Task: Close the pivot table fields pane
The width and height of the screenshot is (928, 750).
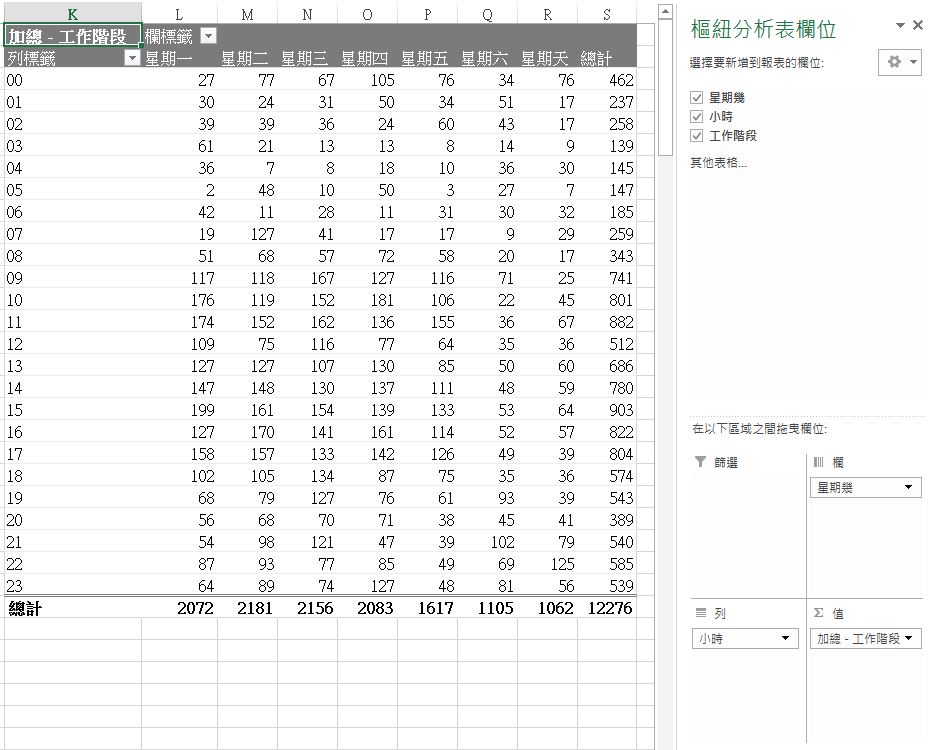Action: point(918,25)
